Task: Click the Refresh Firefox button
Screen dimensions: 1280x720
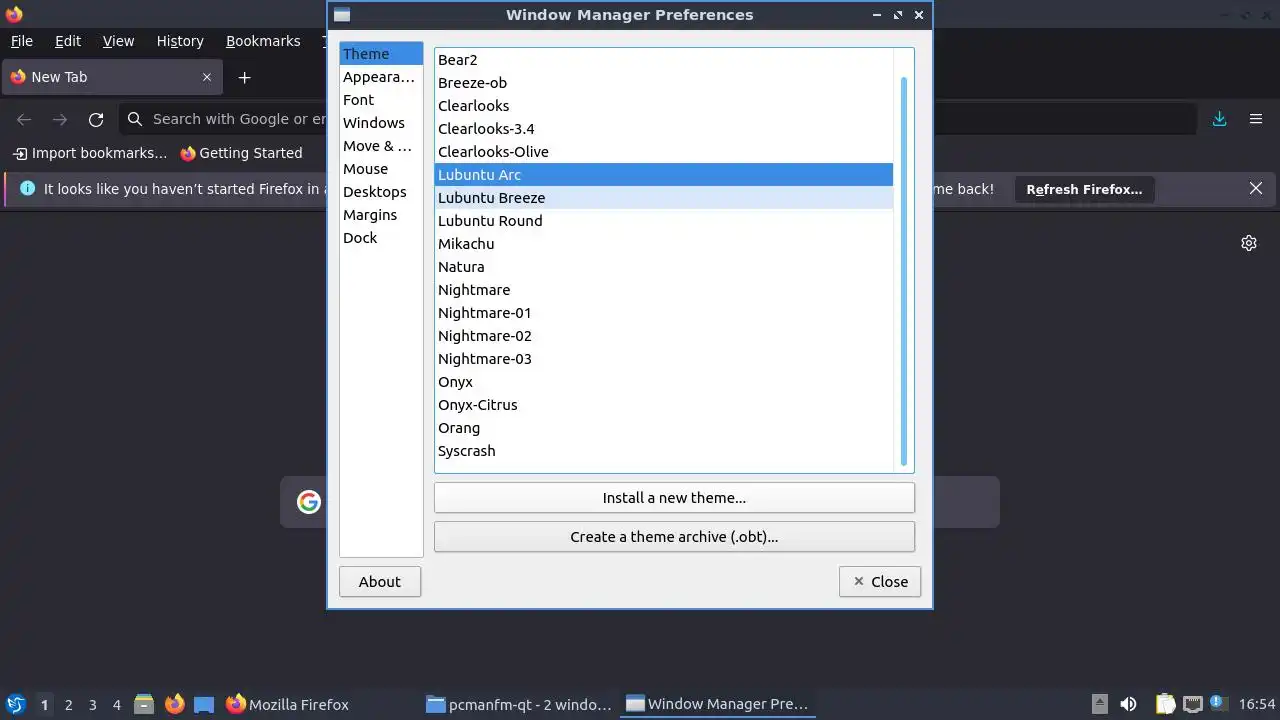Action: [x=1084, y=189]
